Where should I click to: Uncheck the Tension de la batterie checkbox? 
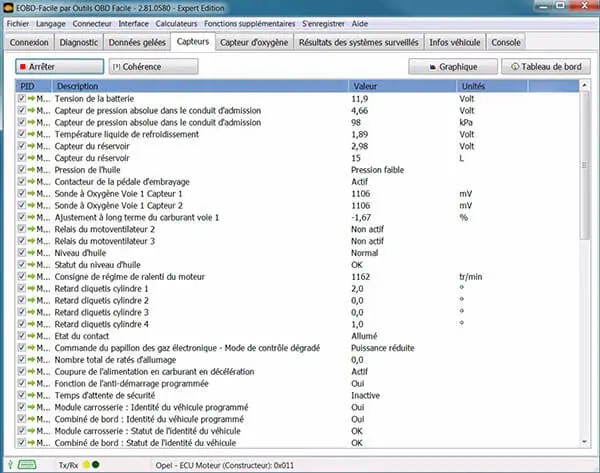tap(22, 100)
